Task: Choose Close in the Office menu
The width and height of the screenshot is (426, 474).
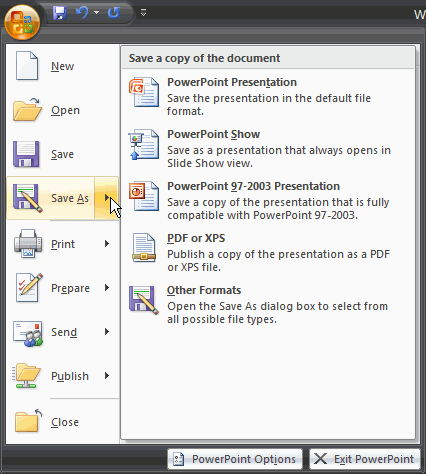Action: 63,422
